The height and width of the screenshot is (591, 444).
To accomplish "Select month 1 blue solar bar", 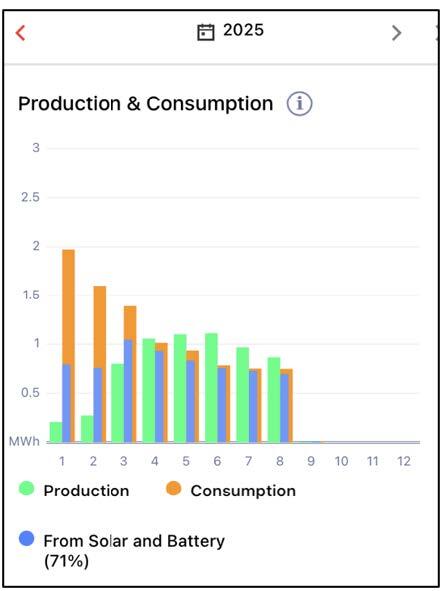I will [66, 403].
